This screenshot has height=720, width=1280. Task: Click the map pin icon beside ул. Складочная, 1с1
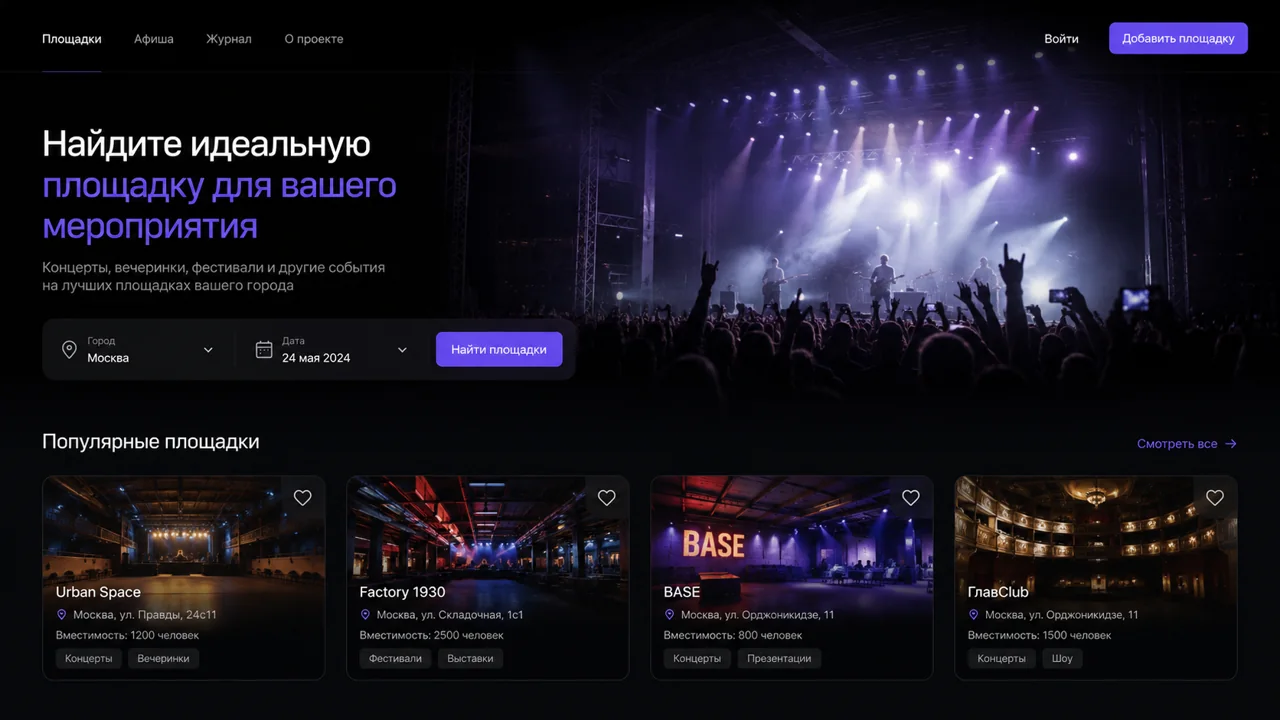pyautogui.click(x=365, y=615)
